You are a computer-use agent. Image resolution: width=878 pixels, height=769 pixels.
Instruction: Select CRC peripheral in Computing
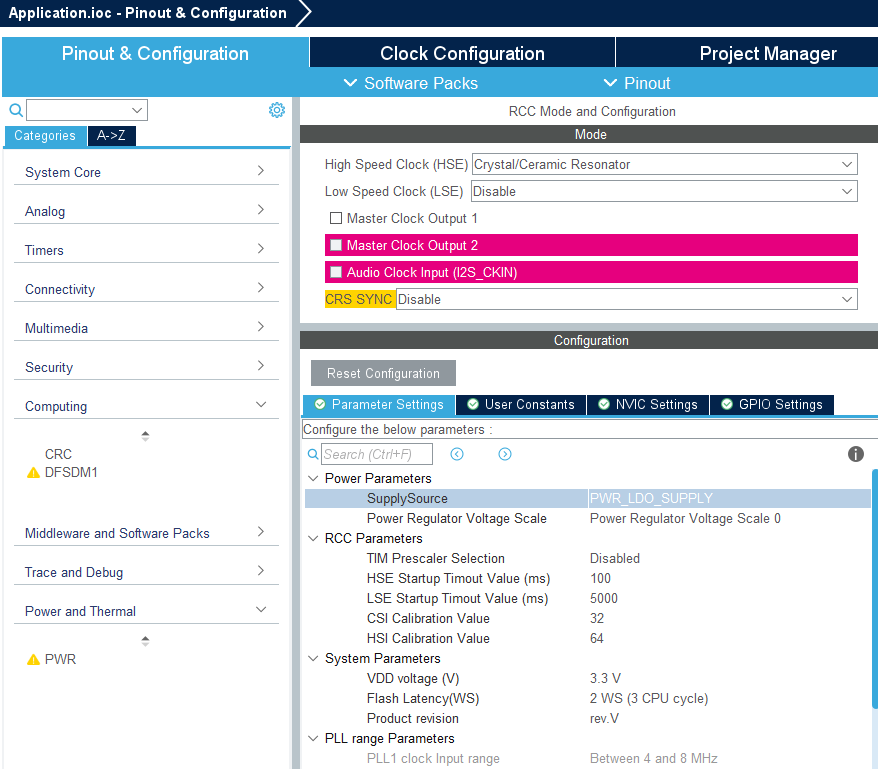(x=58, y=454)
